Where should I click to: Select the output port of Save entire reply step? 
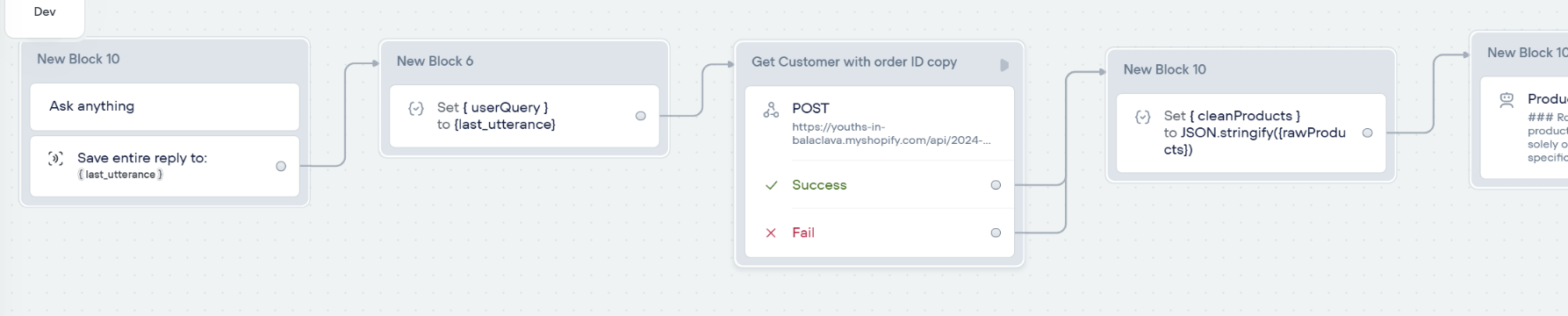click(x=281, y=166)
